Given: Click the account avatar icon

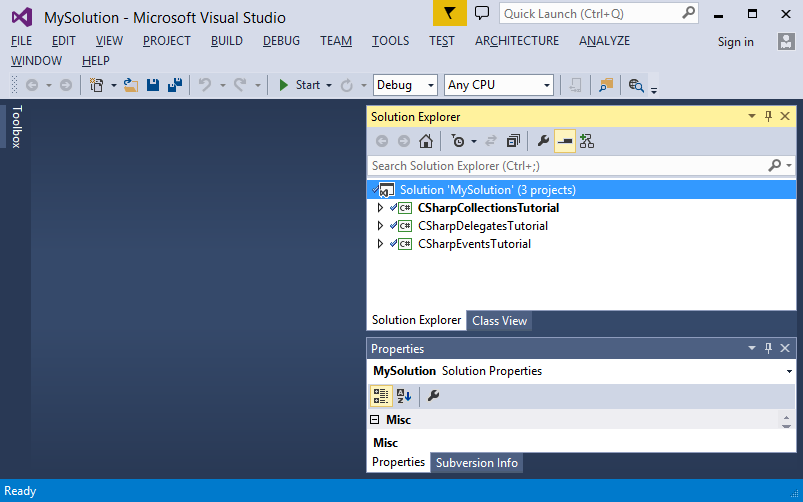Looking at the screenshot, I should click(786, 41).
